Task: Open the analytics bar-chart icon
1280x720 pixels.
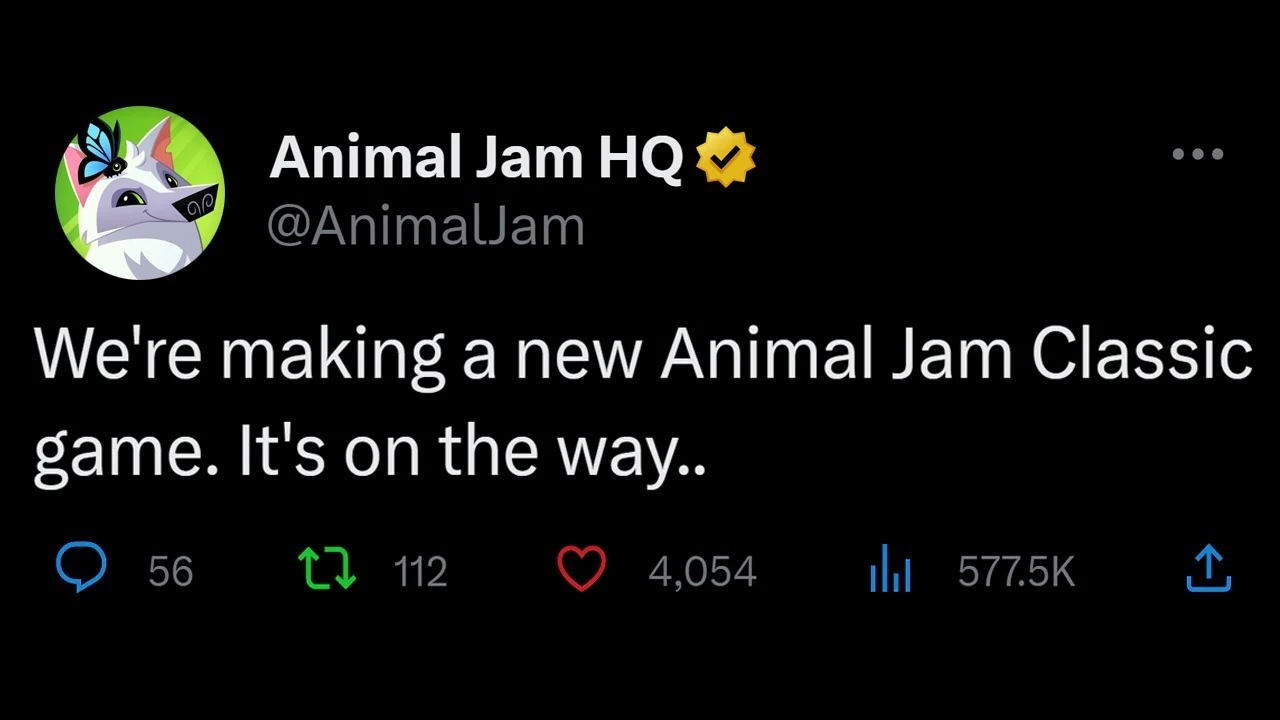Action: click(x=889, y=567)
